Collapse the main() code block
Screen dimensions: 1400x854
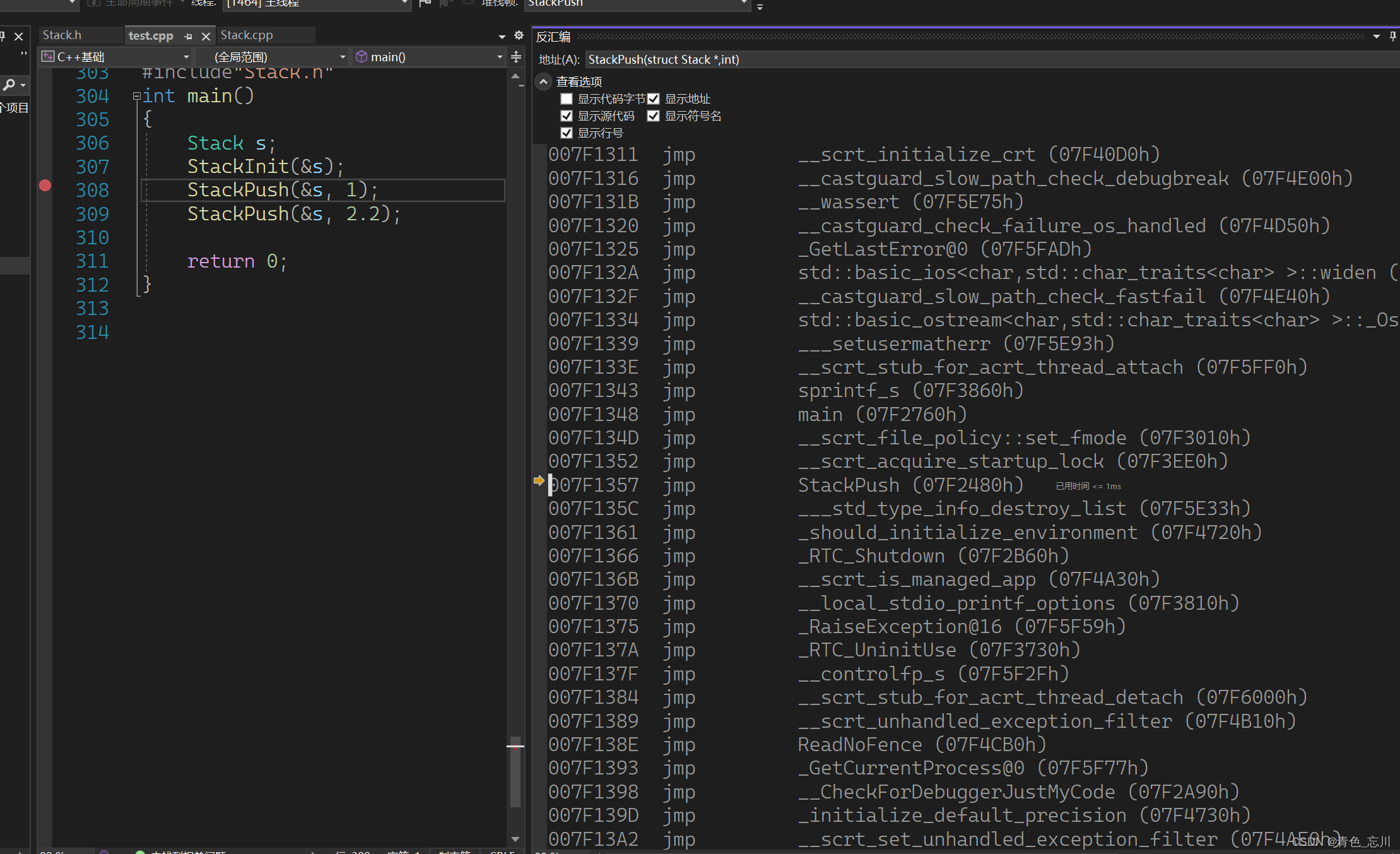click(136, 97)
